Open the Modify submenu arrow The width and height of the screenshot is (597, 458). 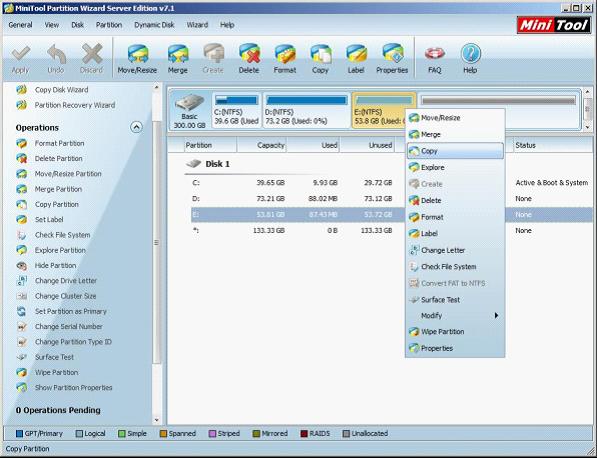496,316
